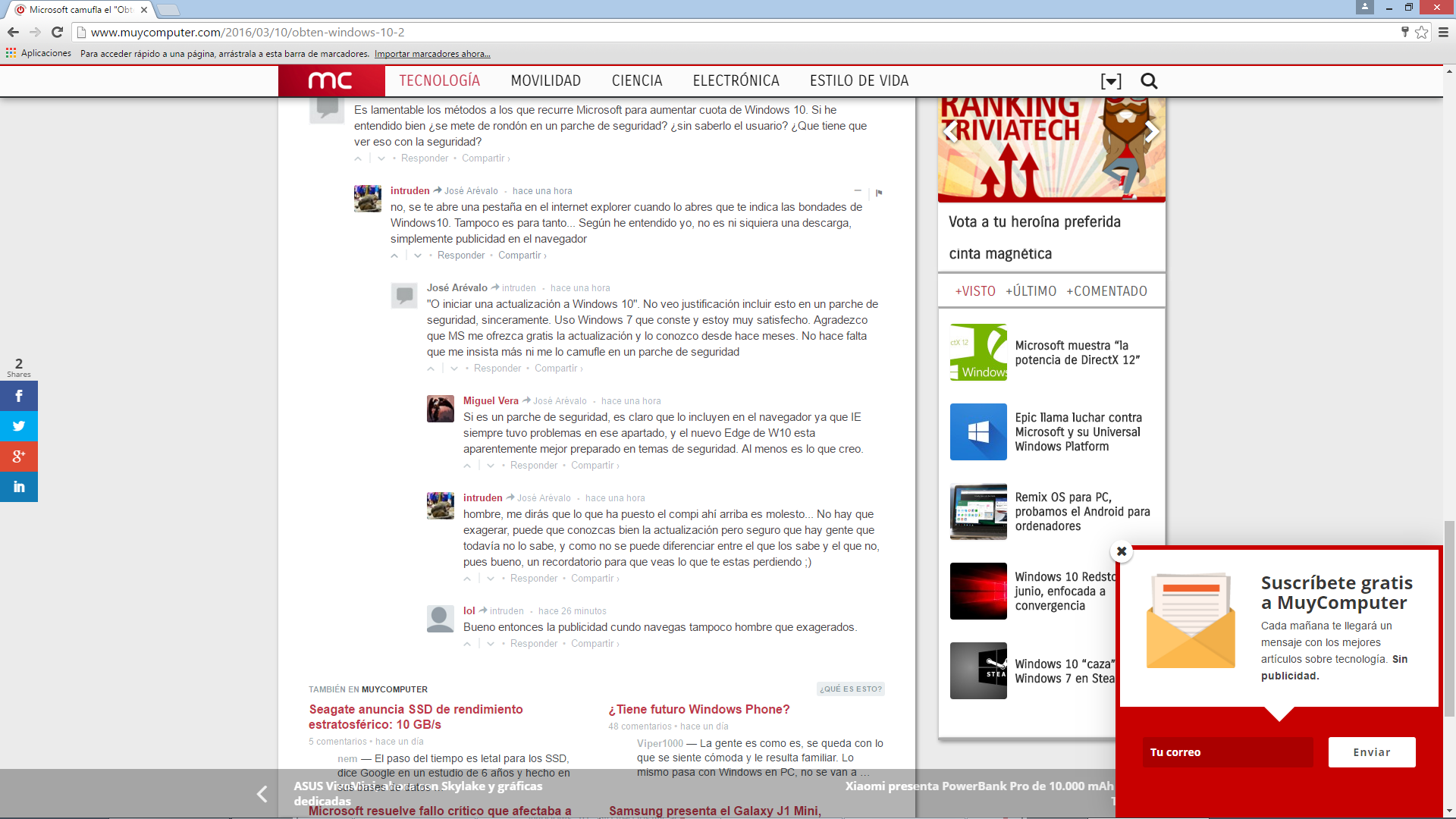Share on LinkedIn from the side bar

coord(19,487)
